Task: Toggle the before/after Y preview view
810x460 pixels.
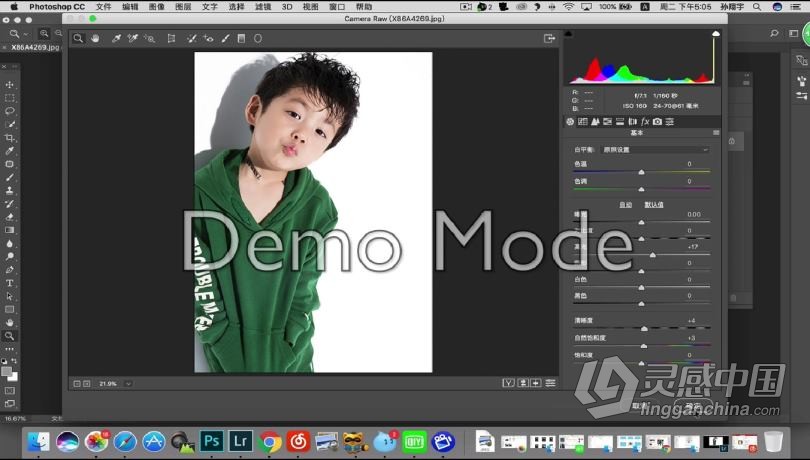Action: [x=508, y=383]
